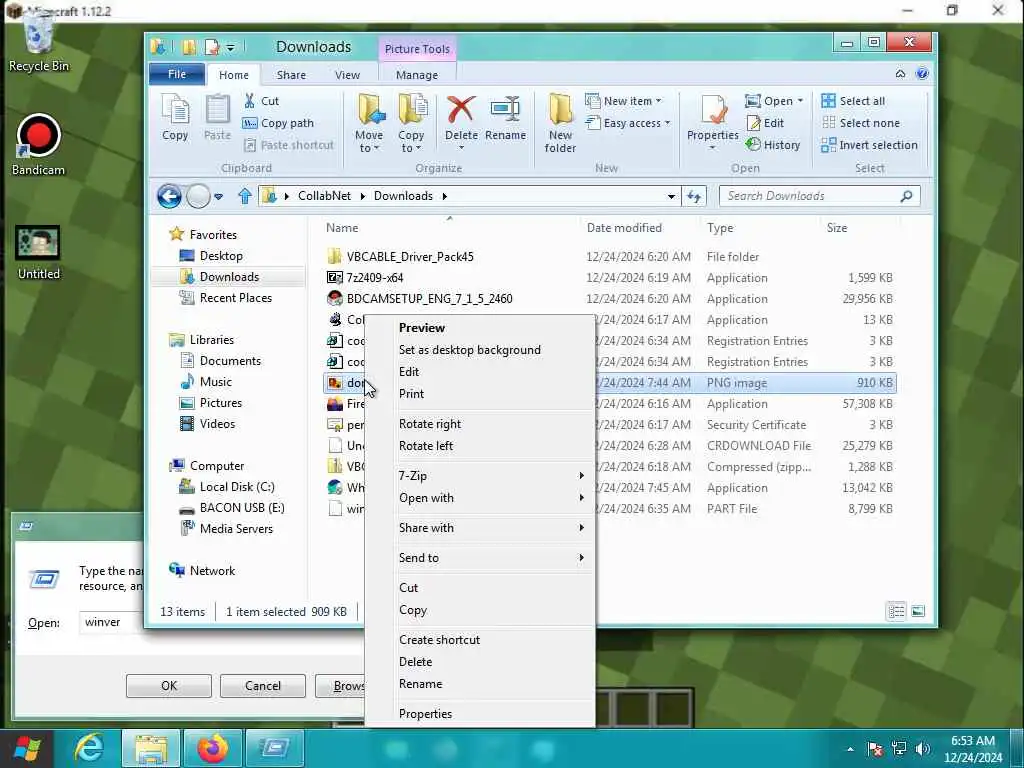Click Select all in ribbon
Viewport: 1024px width, 768px height.
[x=853, y=101]
